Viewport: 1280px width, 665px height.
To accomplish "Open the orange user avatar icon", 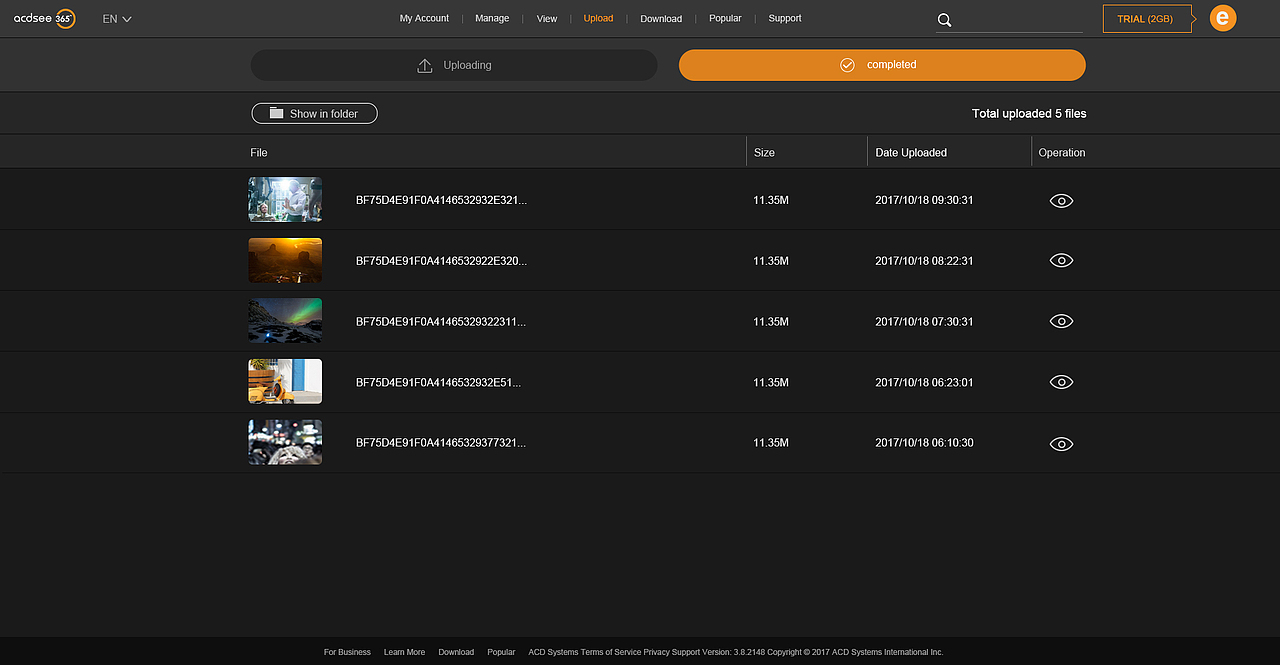I will click(x=1223, y=18).
